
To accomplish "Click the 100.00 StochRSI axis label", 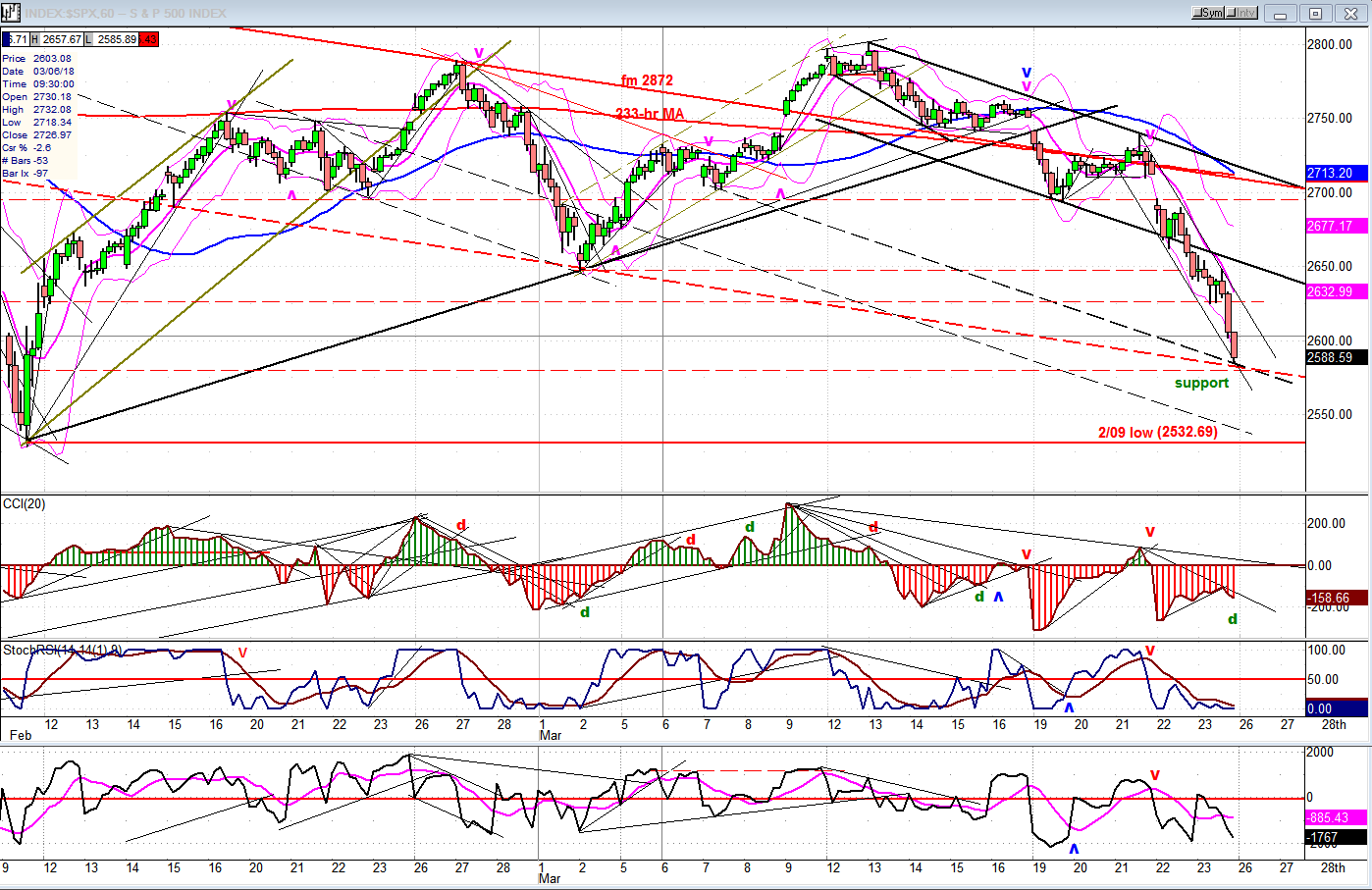I will tap(1327, 650).
